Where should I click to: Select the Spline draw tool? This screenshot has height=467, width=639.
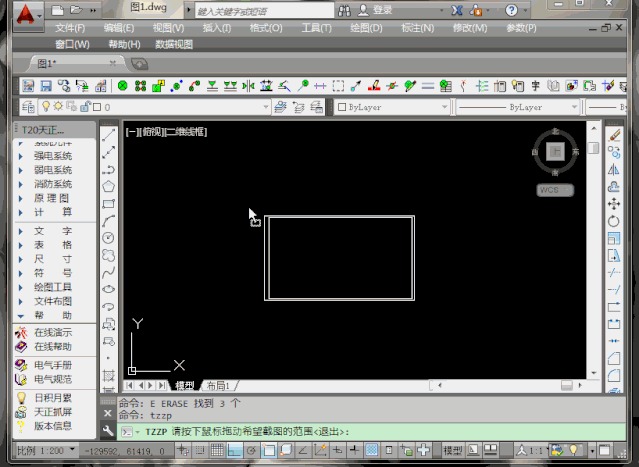[x=108, y=272]
